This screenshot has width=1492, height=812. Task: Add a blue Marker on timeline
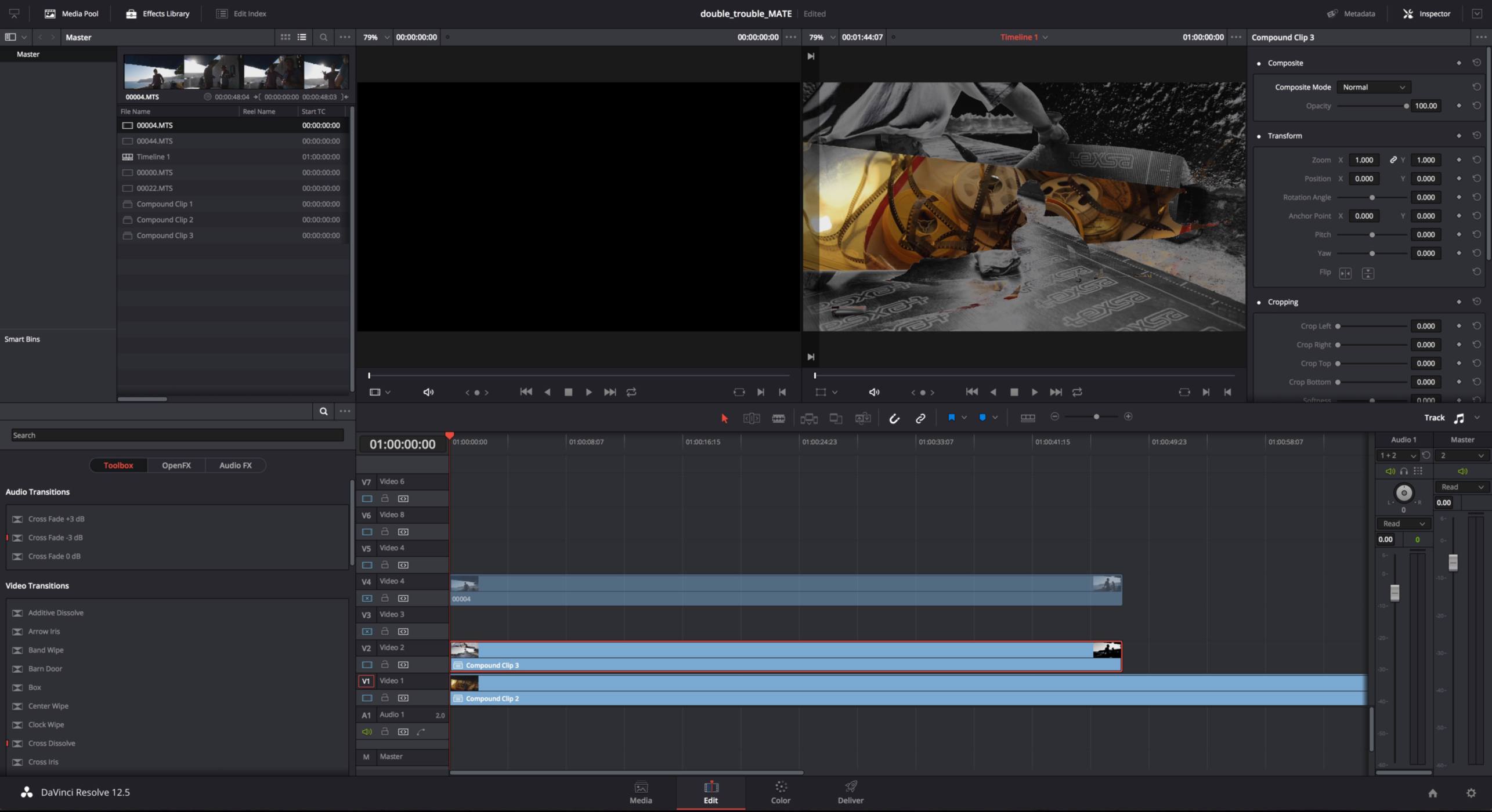coord(982,418)
